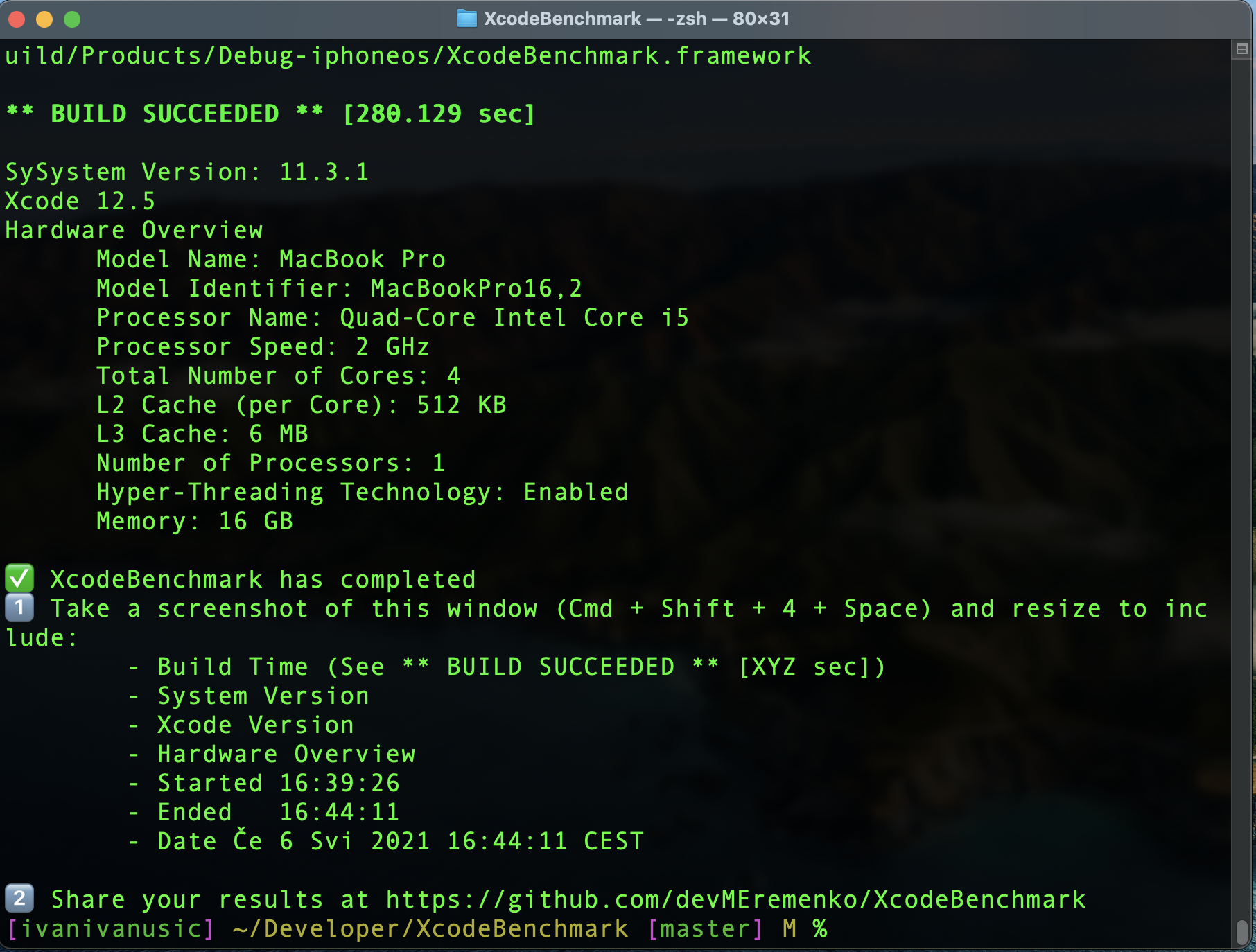Viewport: 1256px width, 952px height.
Task: Click the green checkmark emoji icon
Action: [x=19, y=579]
